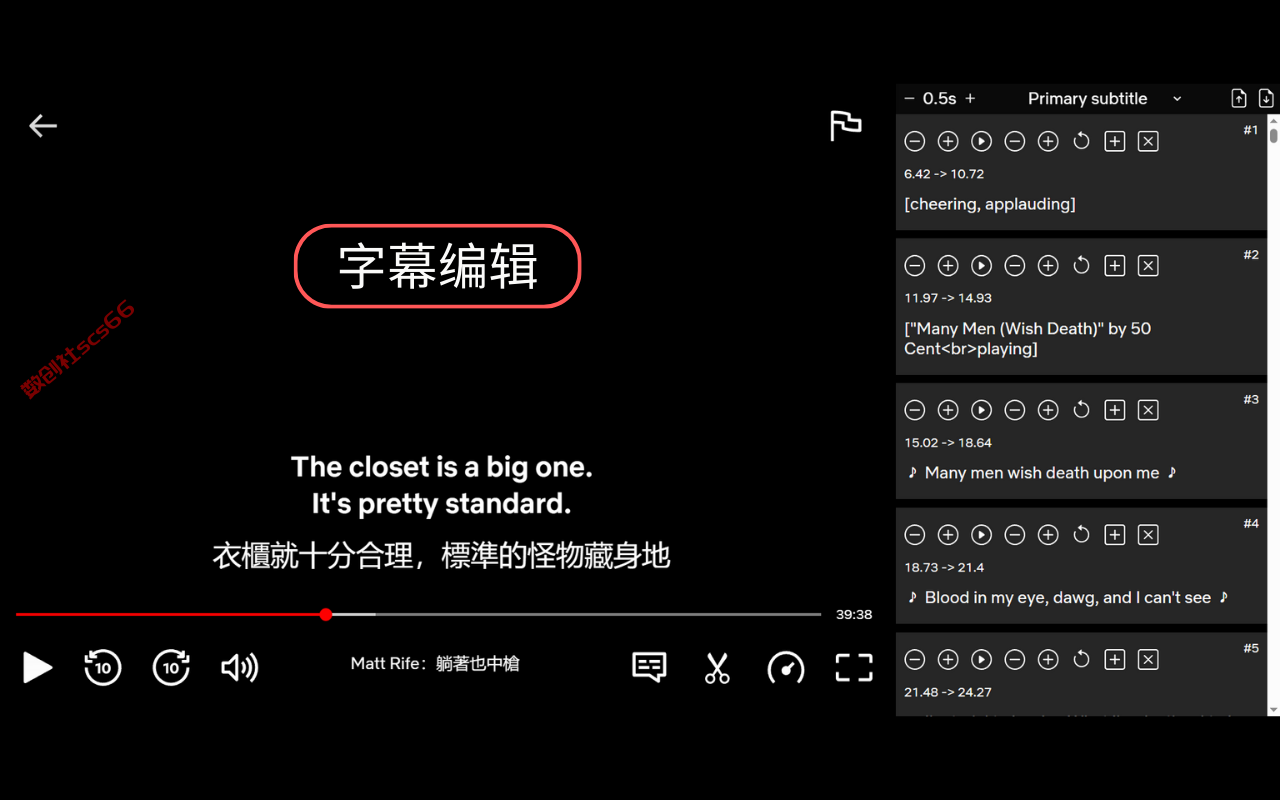Viewport: 1280px width, 800px height.
Task: Edit the text [cheering, applauding]
Action: coord(990,204)
